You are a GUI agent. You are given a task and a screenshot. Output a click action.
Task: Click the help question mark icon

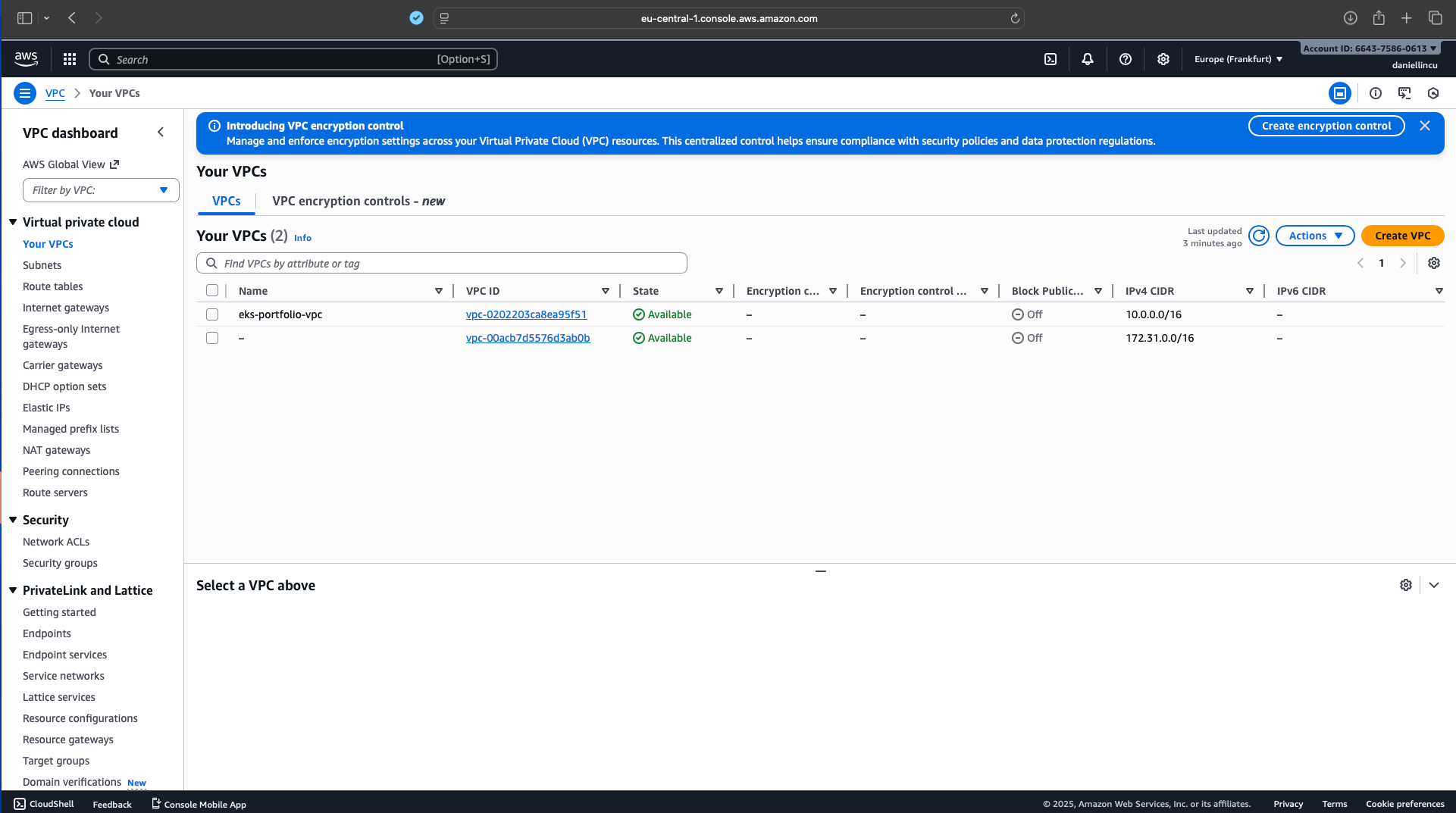point(1126,59)
